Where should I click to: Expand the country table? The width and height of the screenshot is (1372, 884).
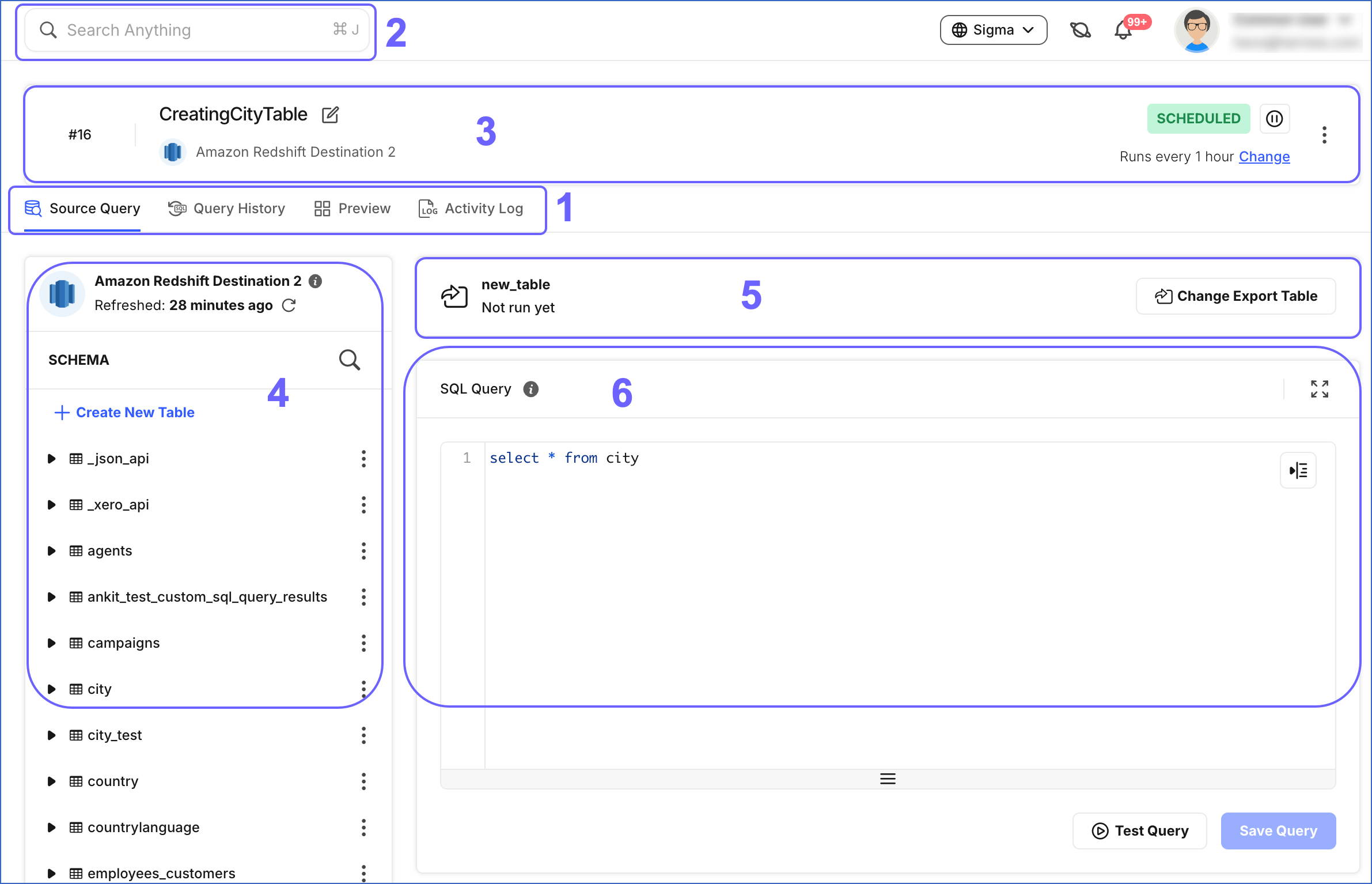(x=51, y=781)
